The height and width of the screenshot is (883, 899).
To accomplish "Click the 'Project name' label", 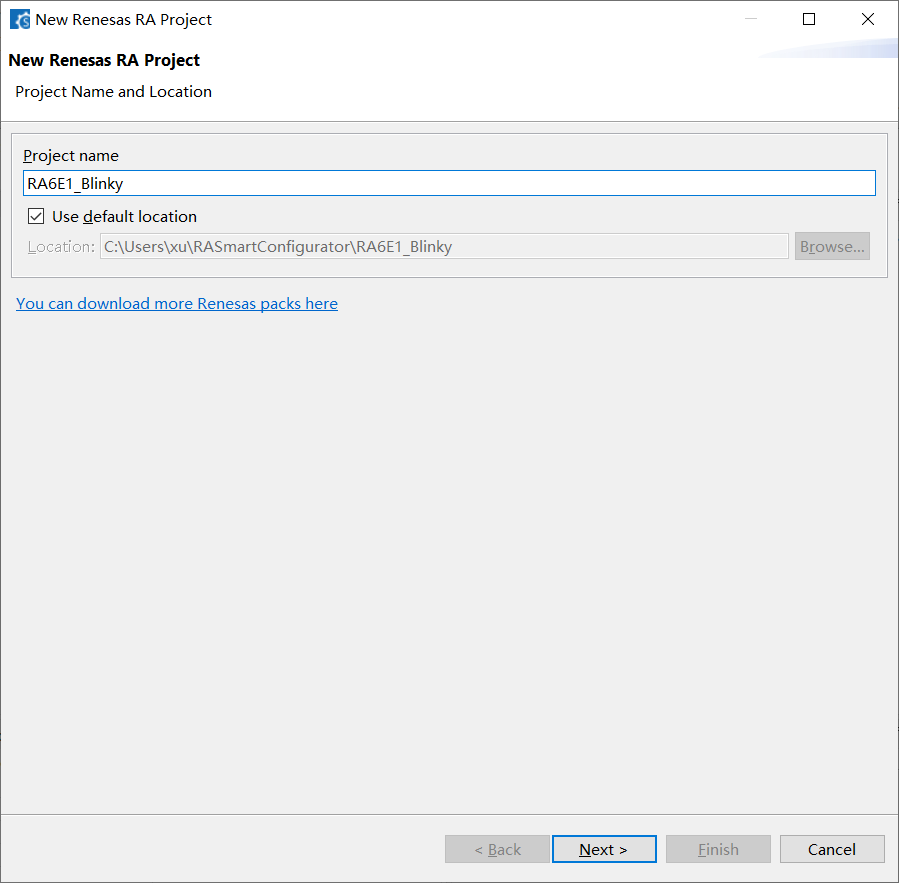I will click(71, 155).
